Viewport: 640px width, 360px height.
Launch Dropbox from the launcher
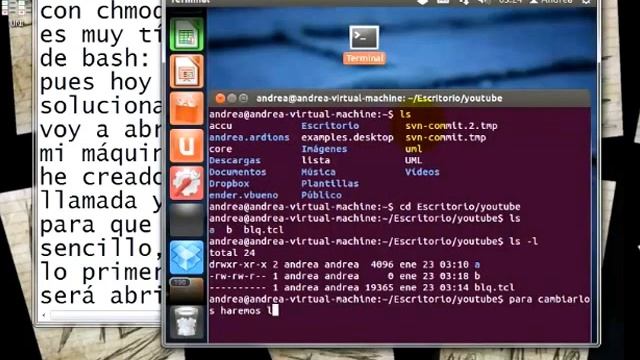[187, 257]
